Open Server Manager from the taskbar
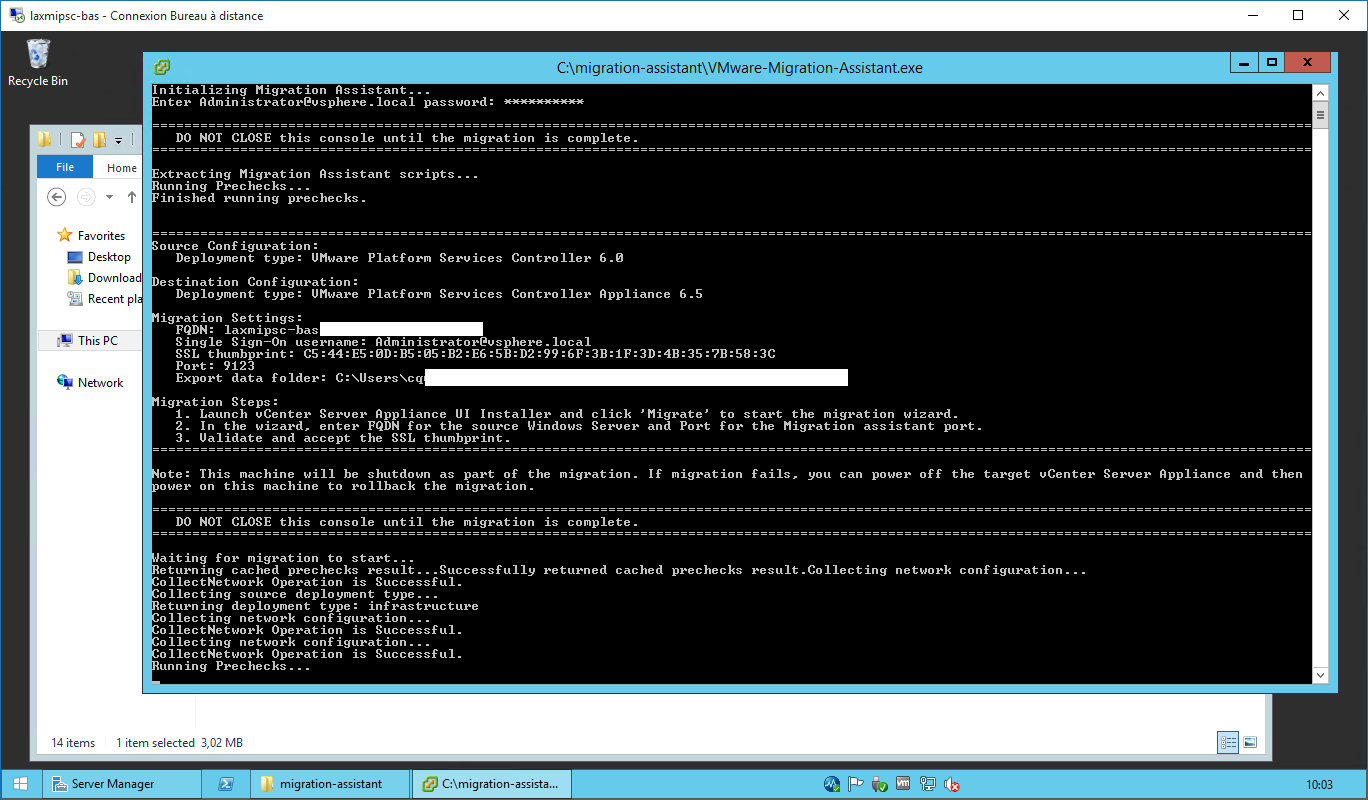Image resolution: width=1368 pixels, height=800 pixels. 113,784
